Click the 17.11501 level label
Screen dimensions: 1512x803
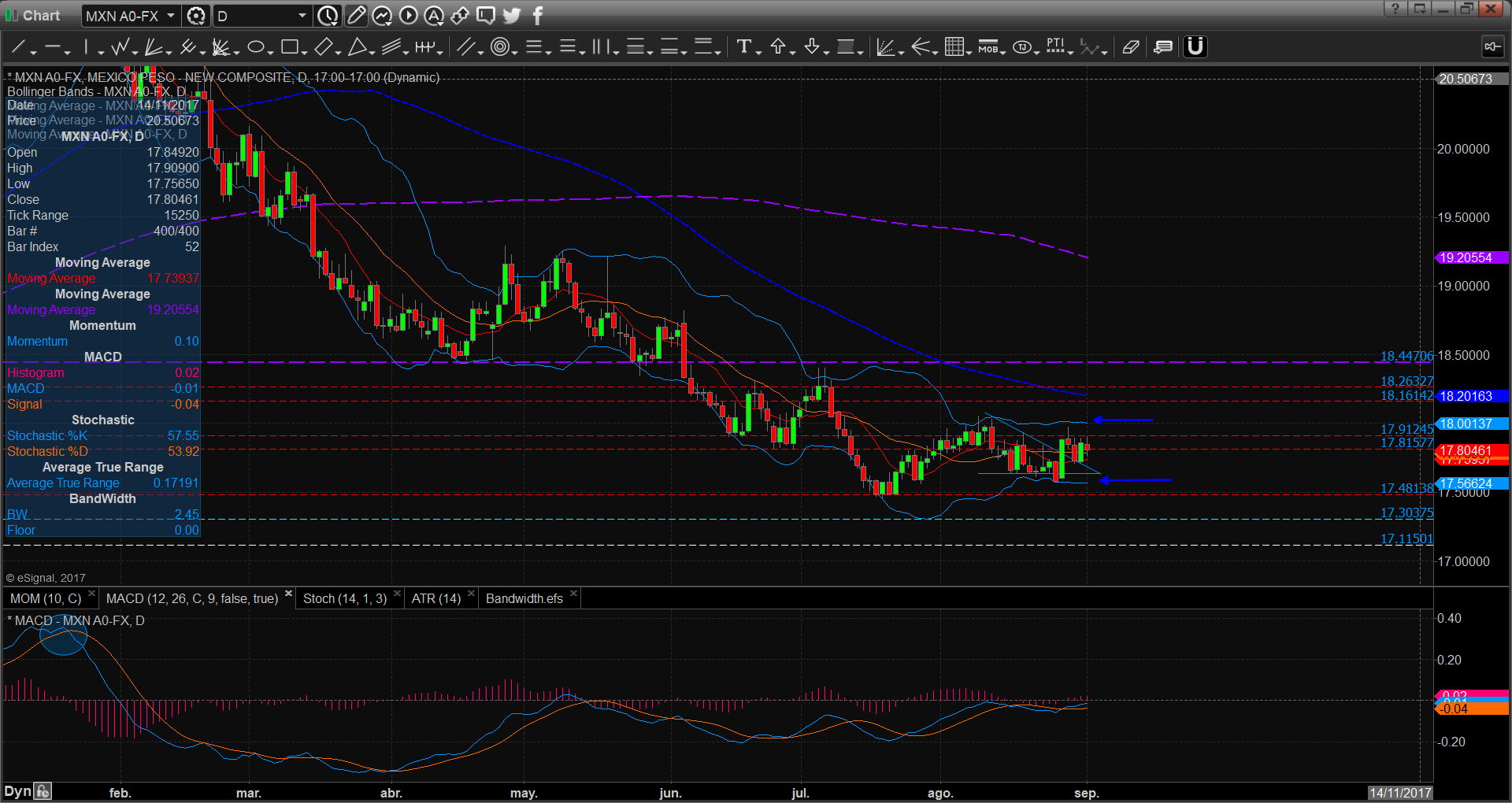coord(1406,538)
